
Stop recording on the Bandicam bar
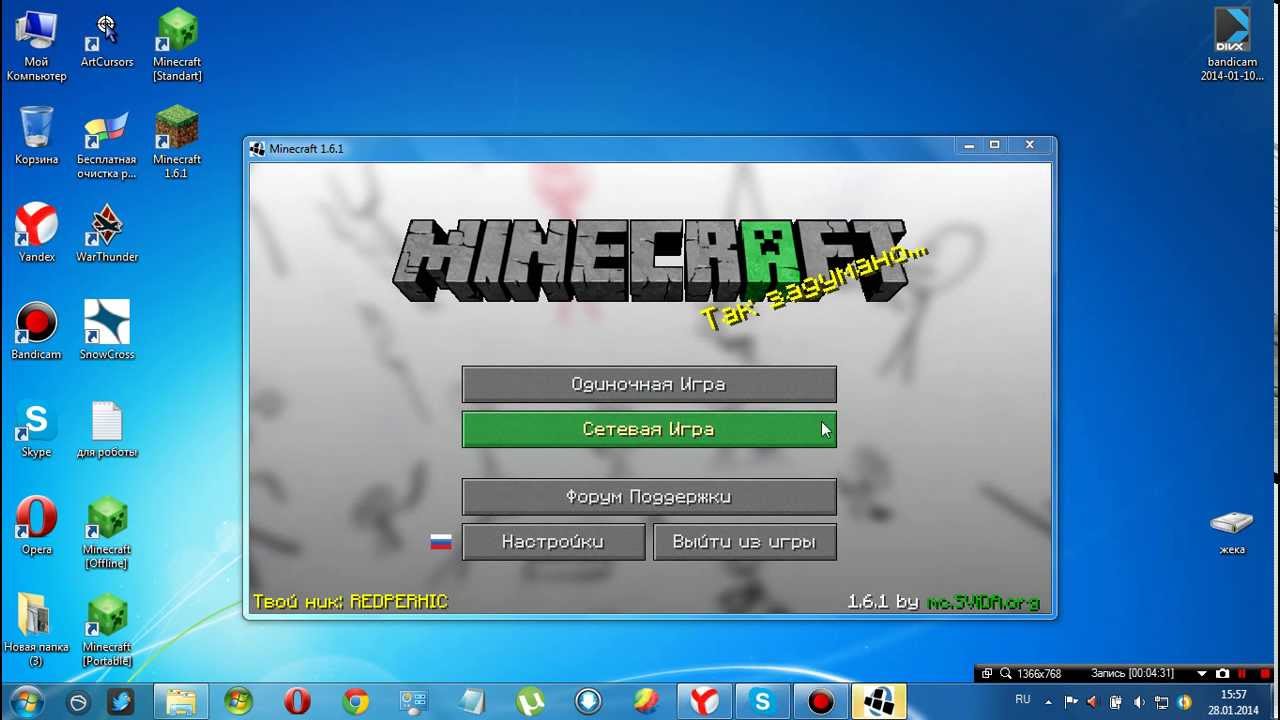pyautogui.click(x=1264, y=674)
